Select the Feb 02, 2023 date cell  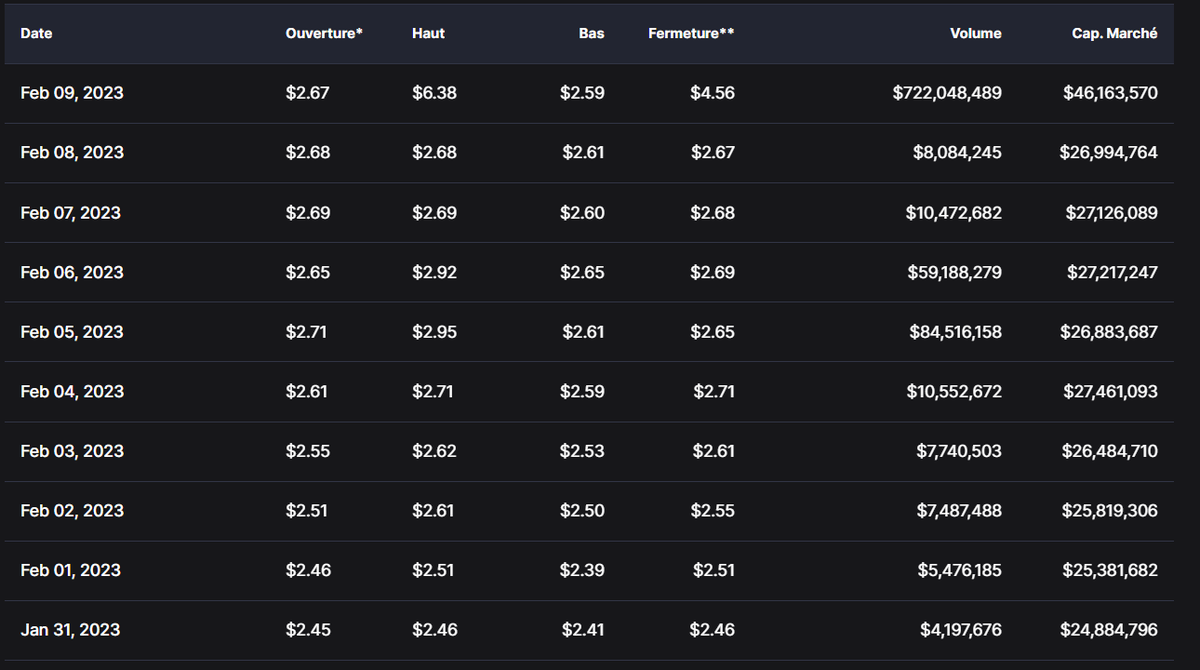(72, 510)
